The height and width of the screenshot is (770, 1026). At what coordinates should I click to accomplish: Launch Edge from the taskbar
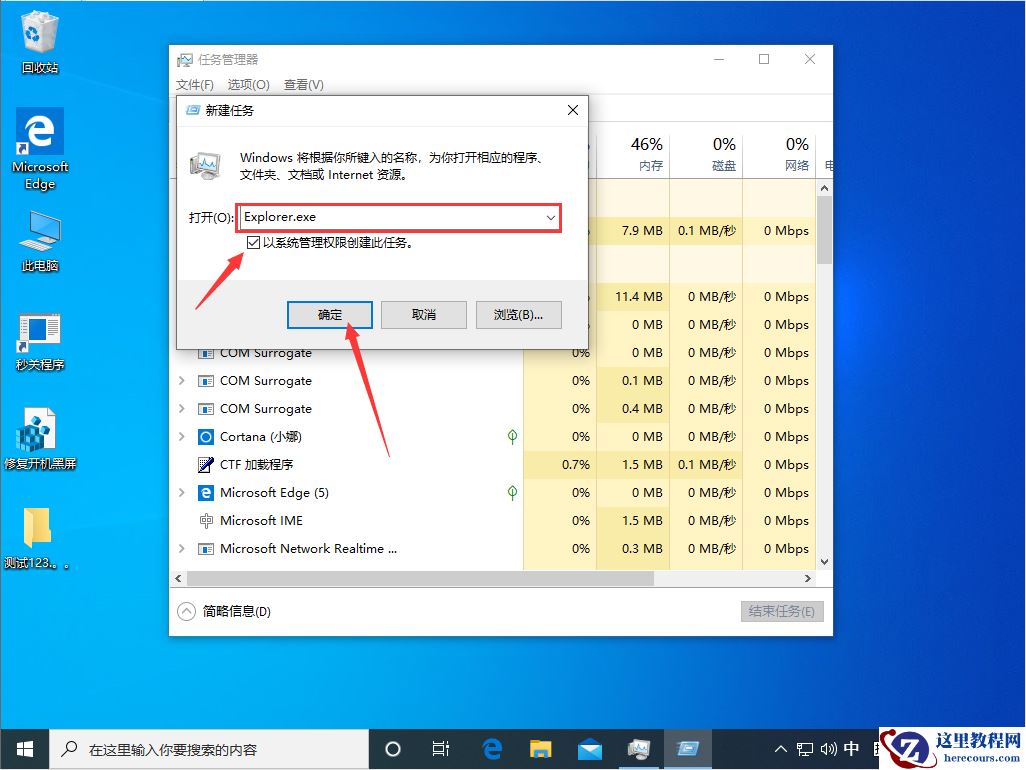(491, 748)
